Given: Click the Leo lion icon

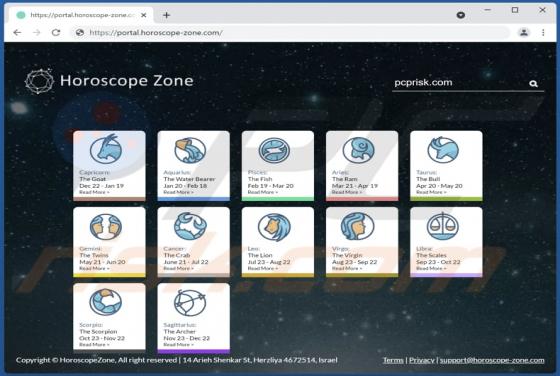Looking at the screenshot, I should [x=274, y=227].
